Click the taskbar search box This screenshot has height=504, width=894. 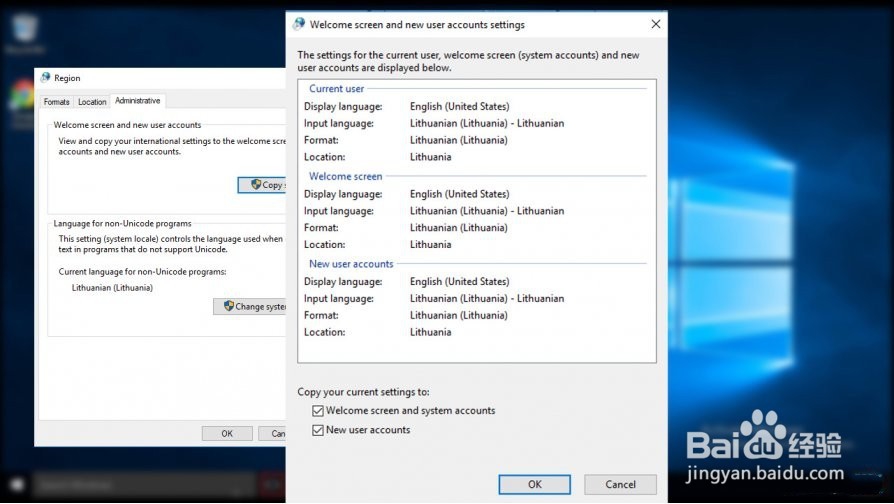click(143, 485)
